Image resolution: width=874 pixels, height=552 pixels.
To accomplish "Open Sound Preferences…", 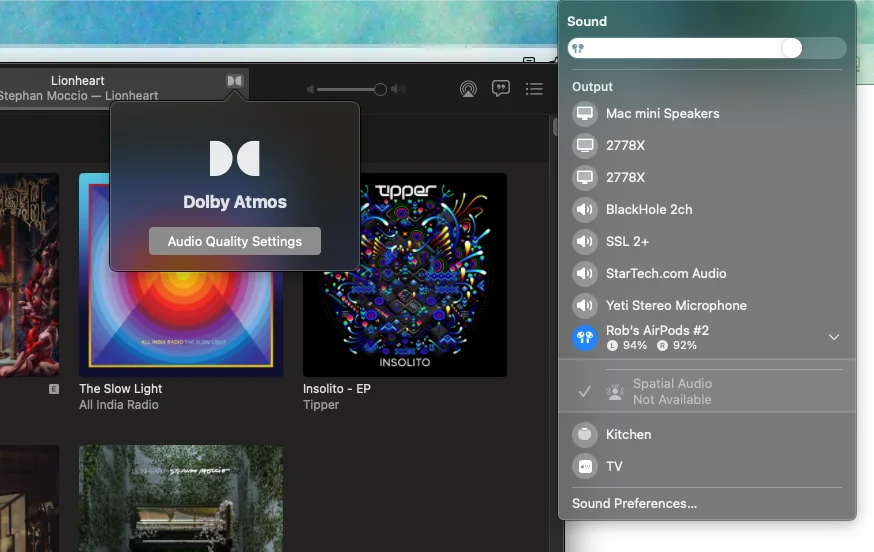I will [634, 503].
